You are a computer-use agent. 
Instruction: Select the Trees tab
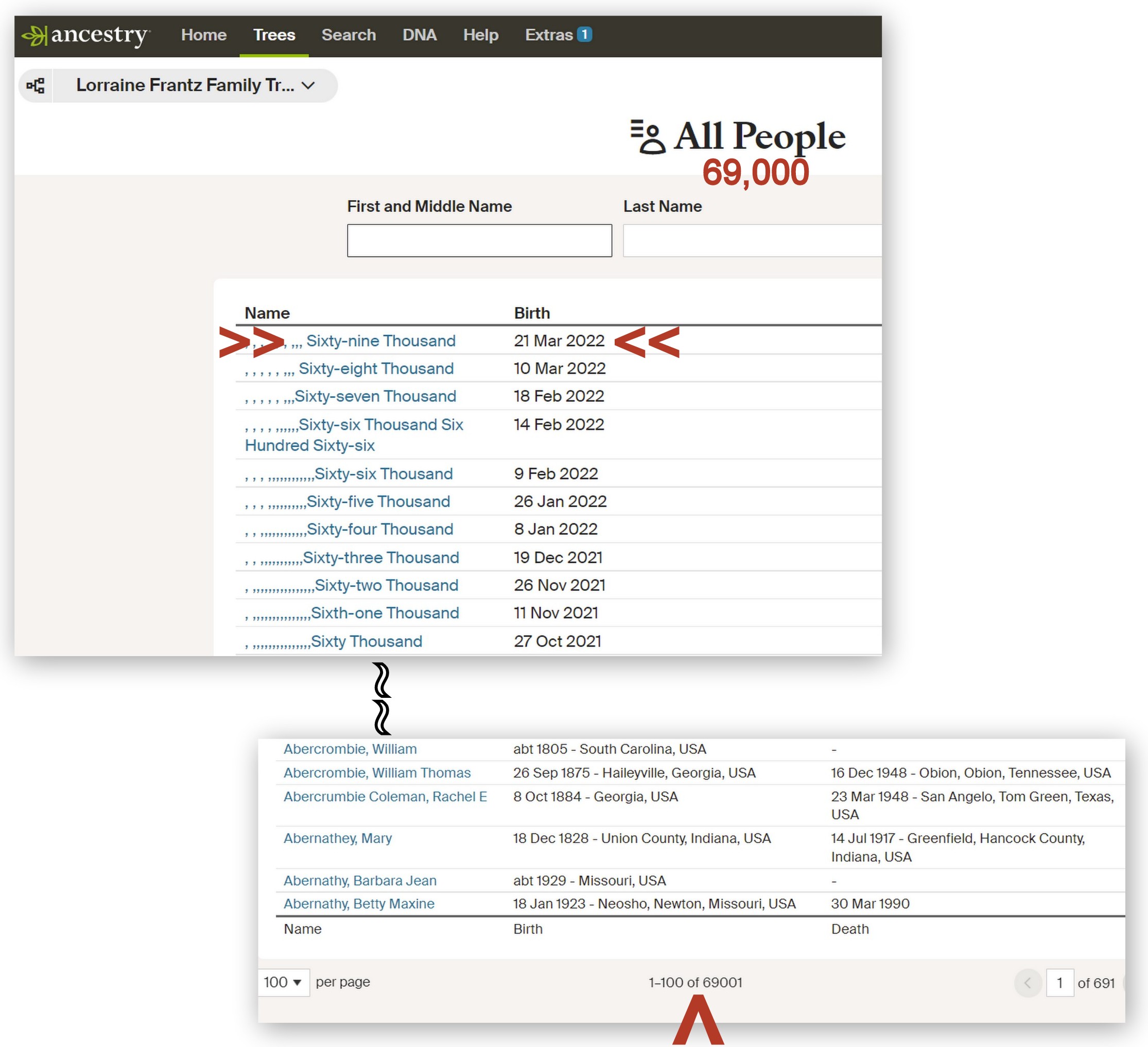(274, 36)
